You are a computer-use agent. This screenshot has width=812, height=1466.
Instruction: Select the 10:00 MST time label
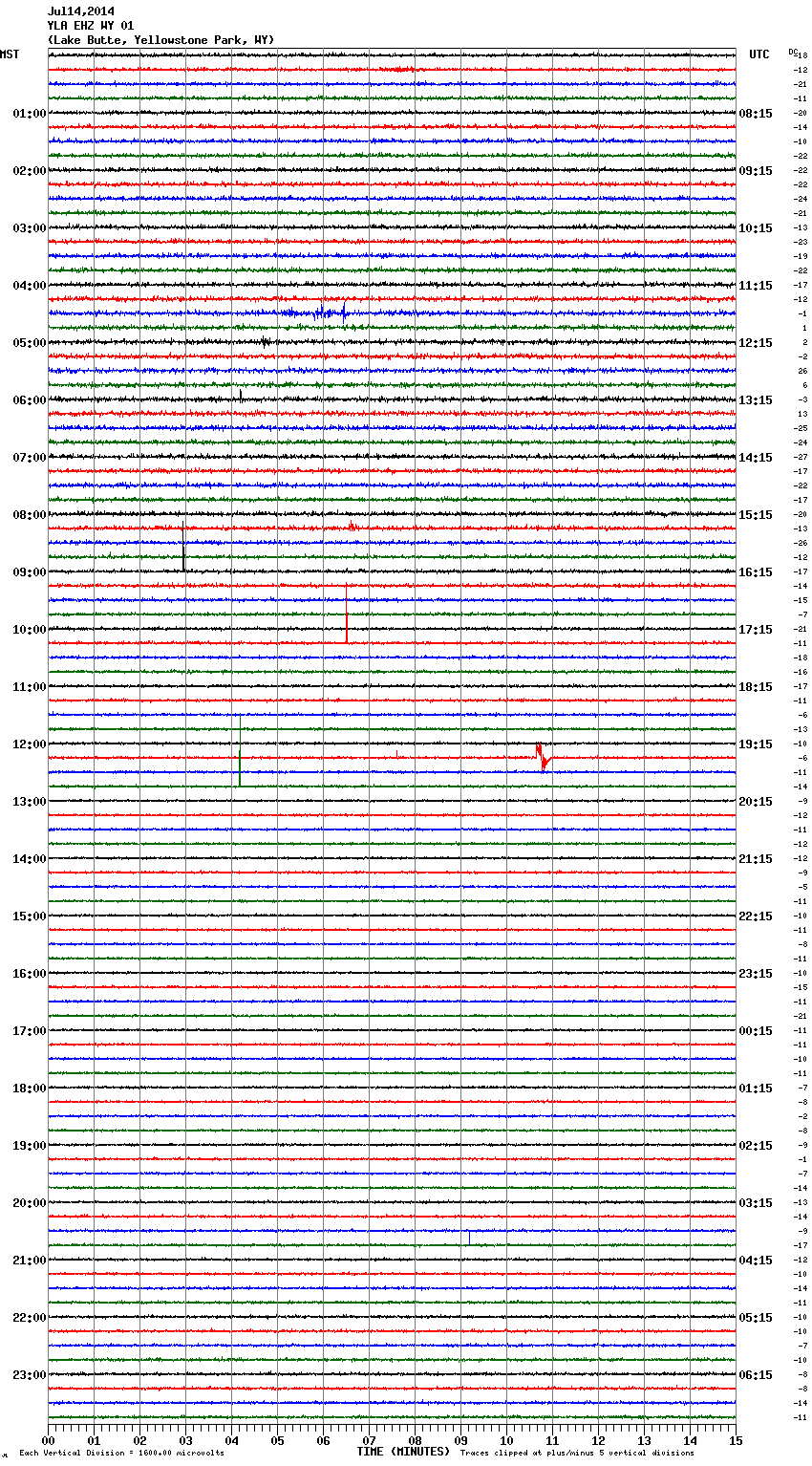pyautogui.click(x=30, y=630)
